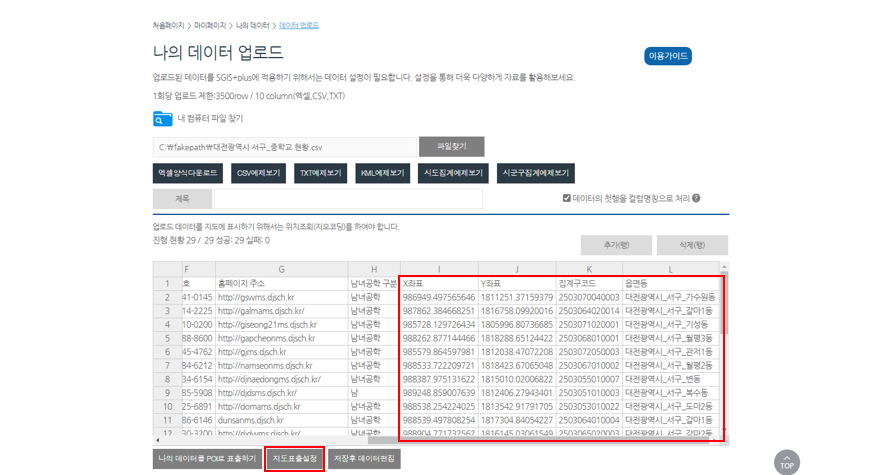Click the 삭제(행) delete row button
This screenshot has width=881, height=475.
click(692, 245)
